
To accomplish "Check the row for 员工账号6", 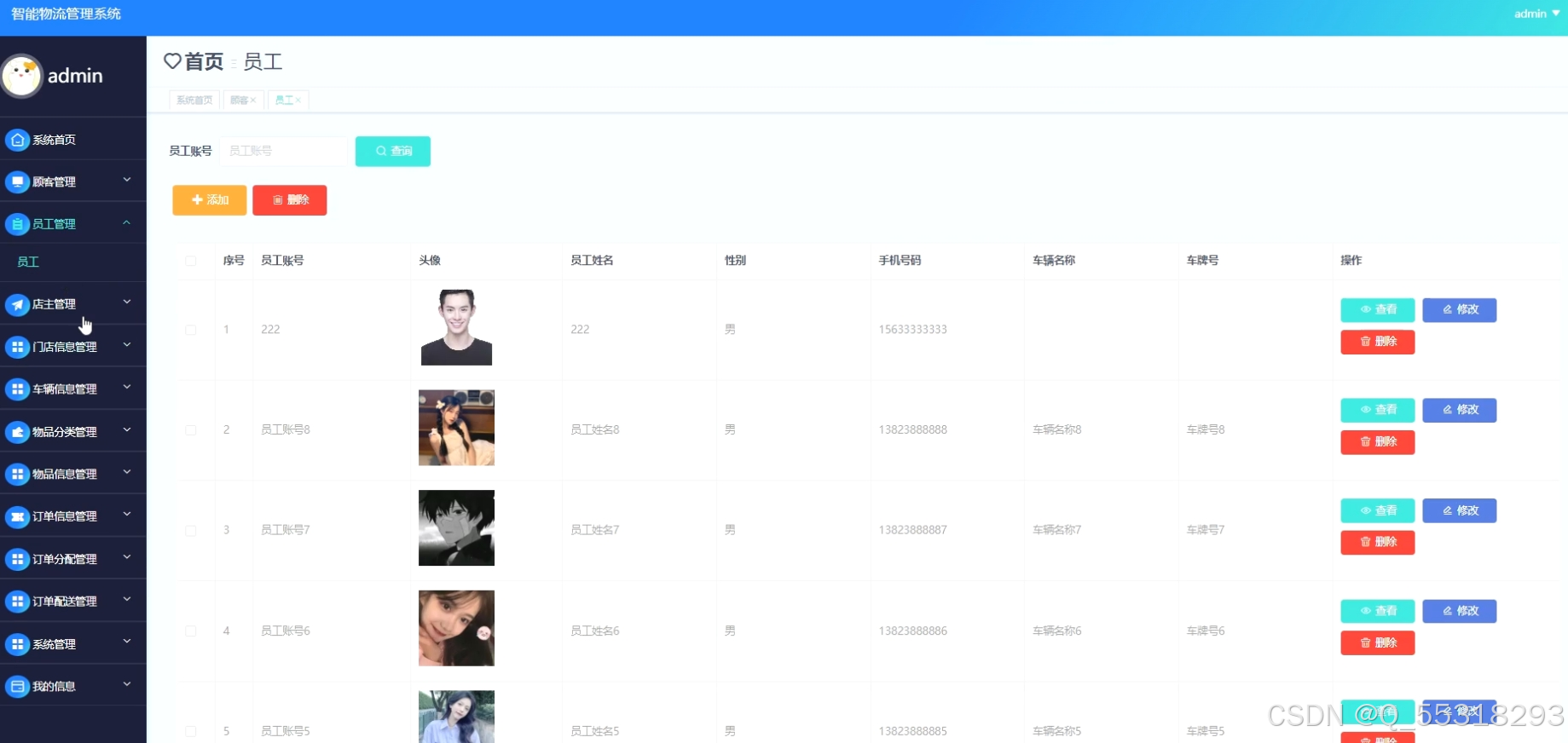I will tap(191, 631).
